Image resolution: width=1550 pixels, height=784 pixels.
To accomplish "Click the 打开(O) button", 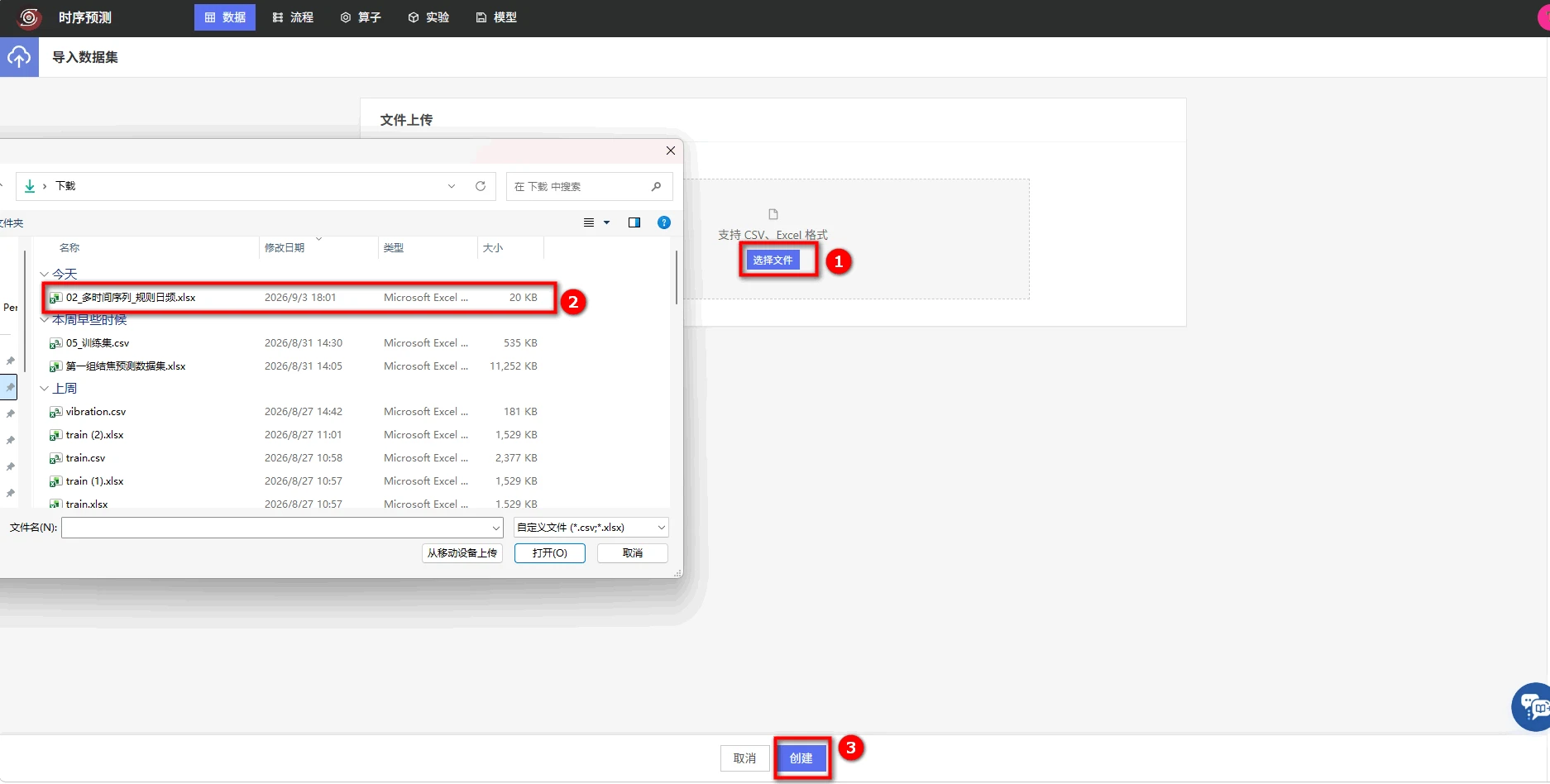I will coord(550,552).
